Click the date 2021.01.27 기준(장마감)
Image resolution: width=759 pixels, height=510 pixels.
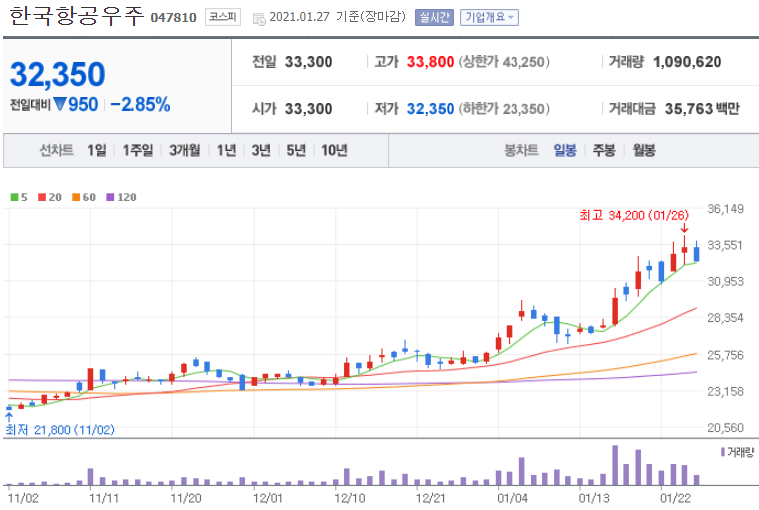tap(337, 17)
